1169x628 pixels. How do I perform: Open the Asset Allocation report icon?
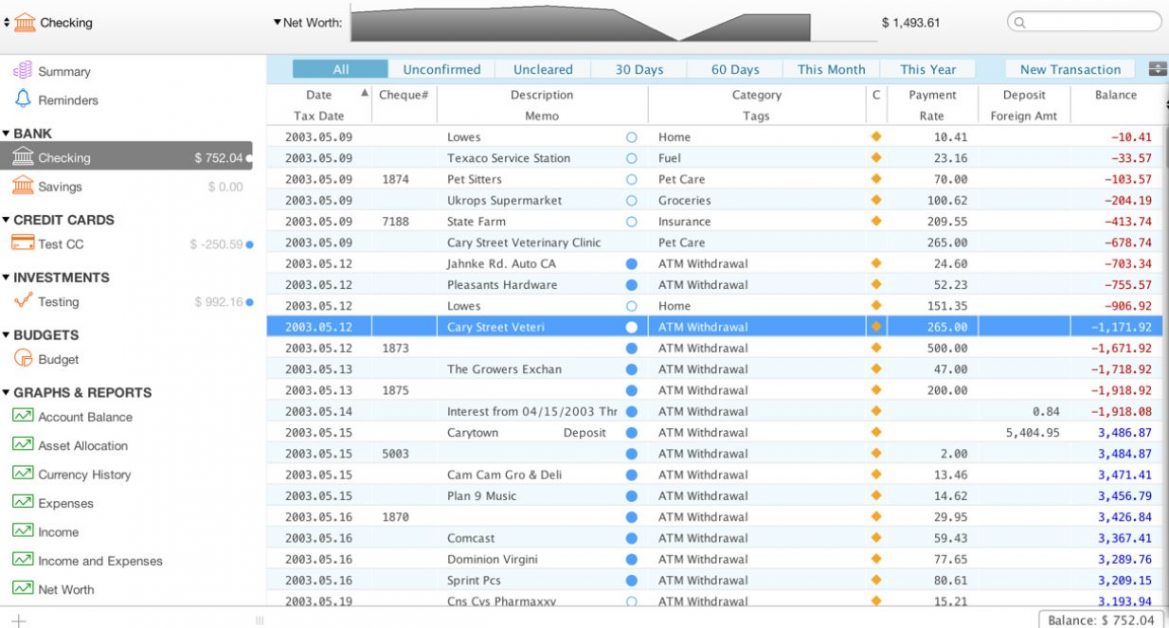[x=22, y=445]
